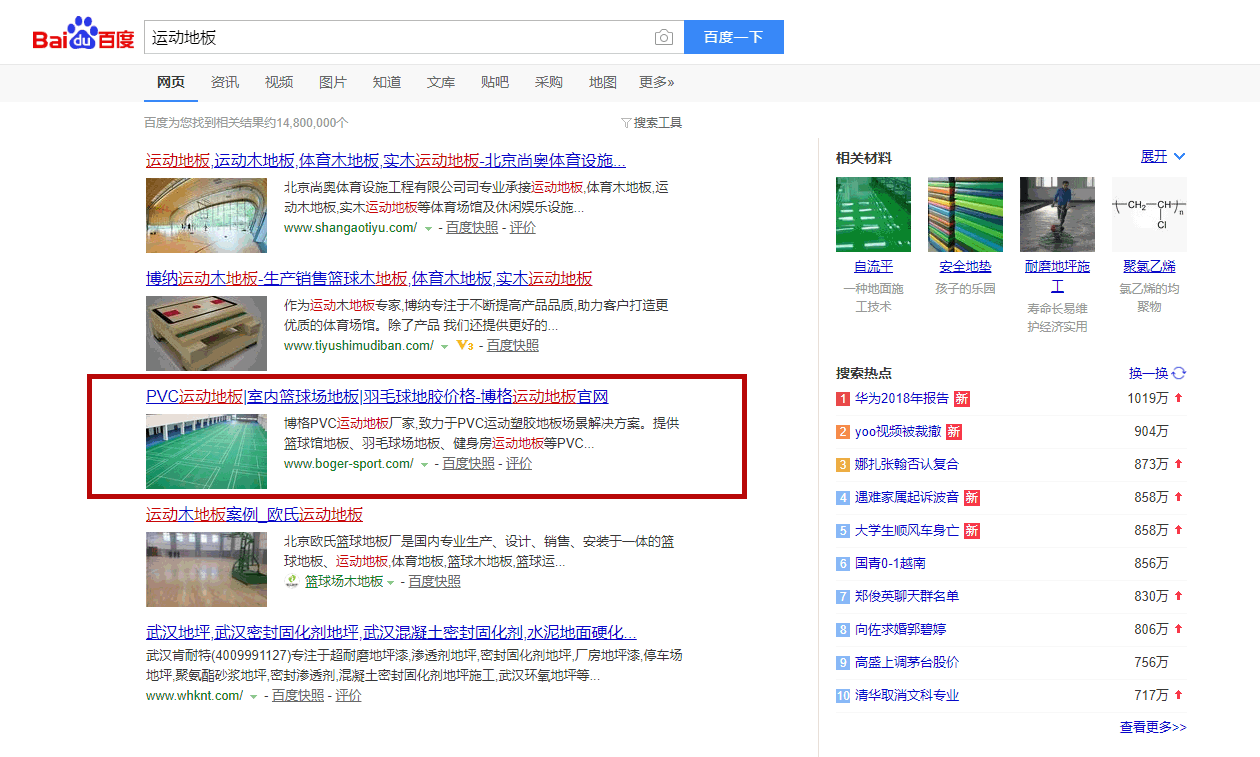Screen dimensions: 1260x757
Task: Click 评价 for whknt.com result
Action: coord(349,696)
